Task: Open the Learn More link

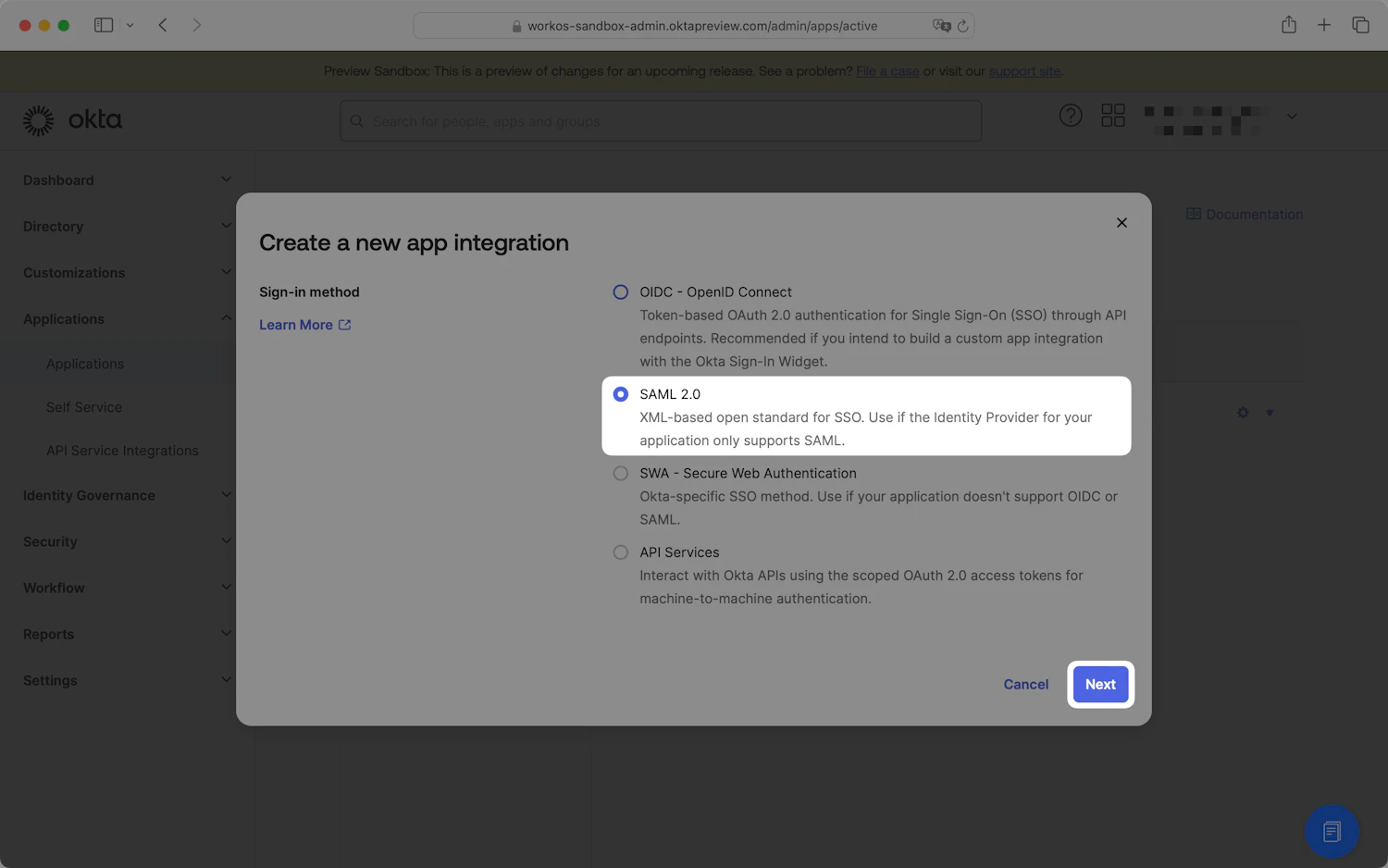Action: click(x=296, y=325)
